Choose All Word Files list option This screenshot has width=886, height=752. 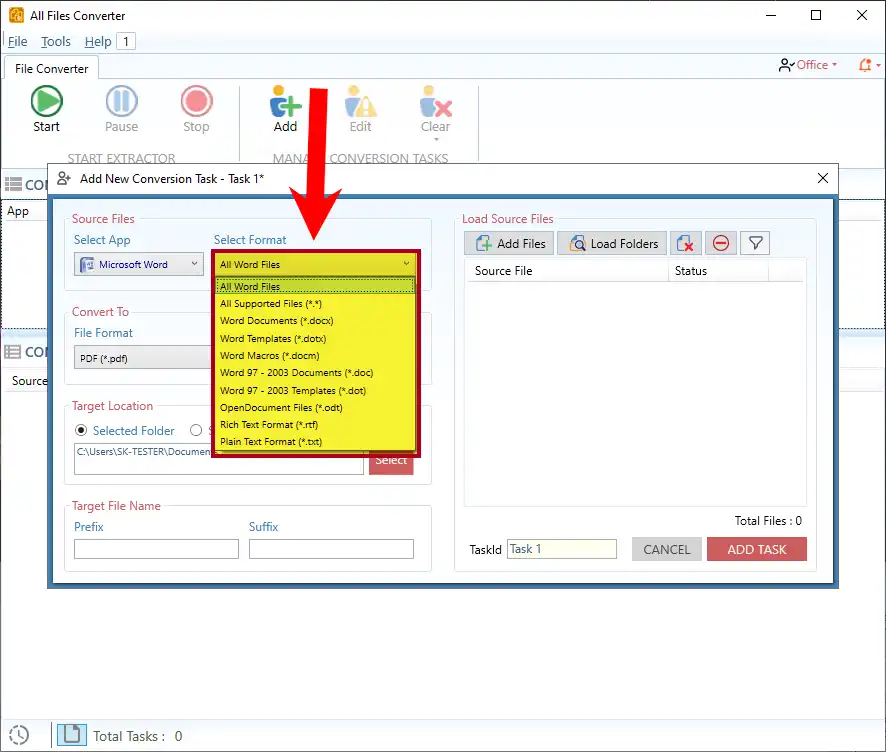point(315,286)
